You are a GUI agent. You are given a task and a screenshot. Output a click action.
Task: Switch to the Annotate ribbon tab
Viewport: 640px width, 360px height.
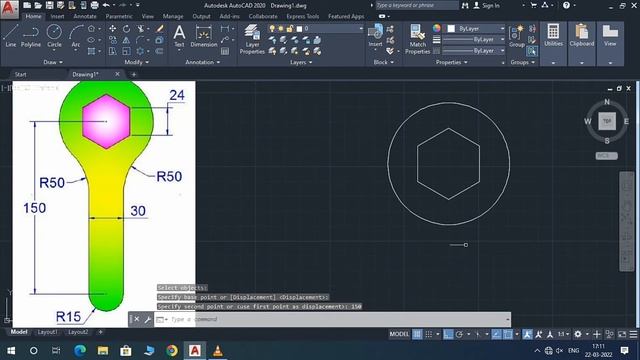[85, 16]
